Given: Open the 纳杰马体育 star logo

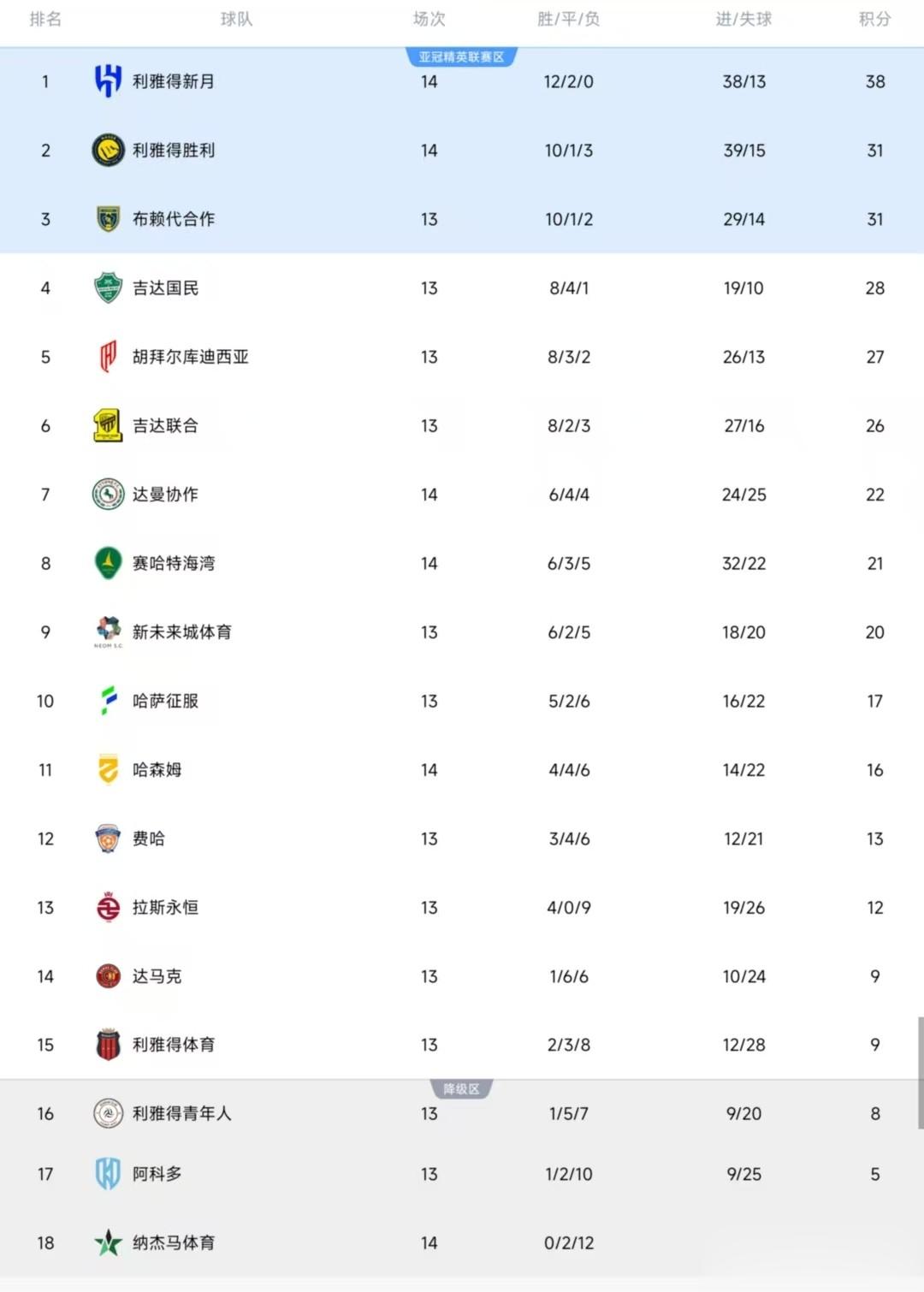Looking at the screenshot, I should click(x=108, y=1242).
